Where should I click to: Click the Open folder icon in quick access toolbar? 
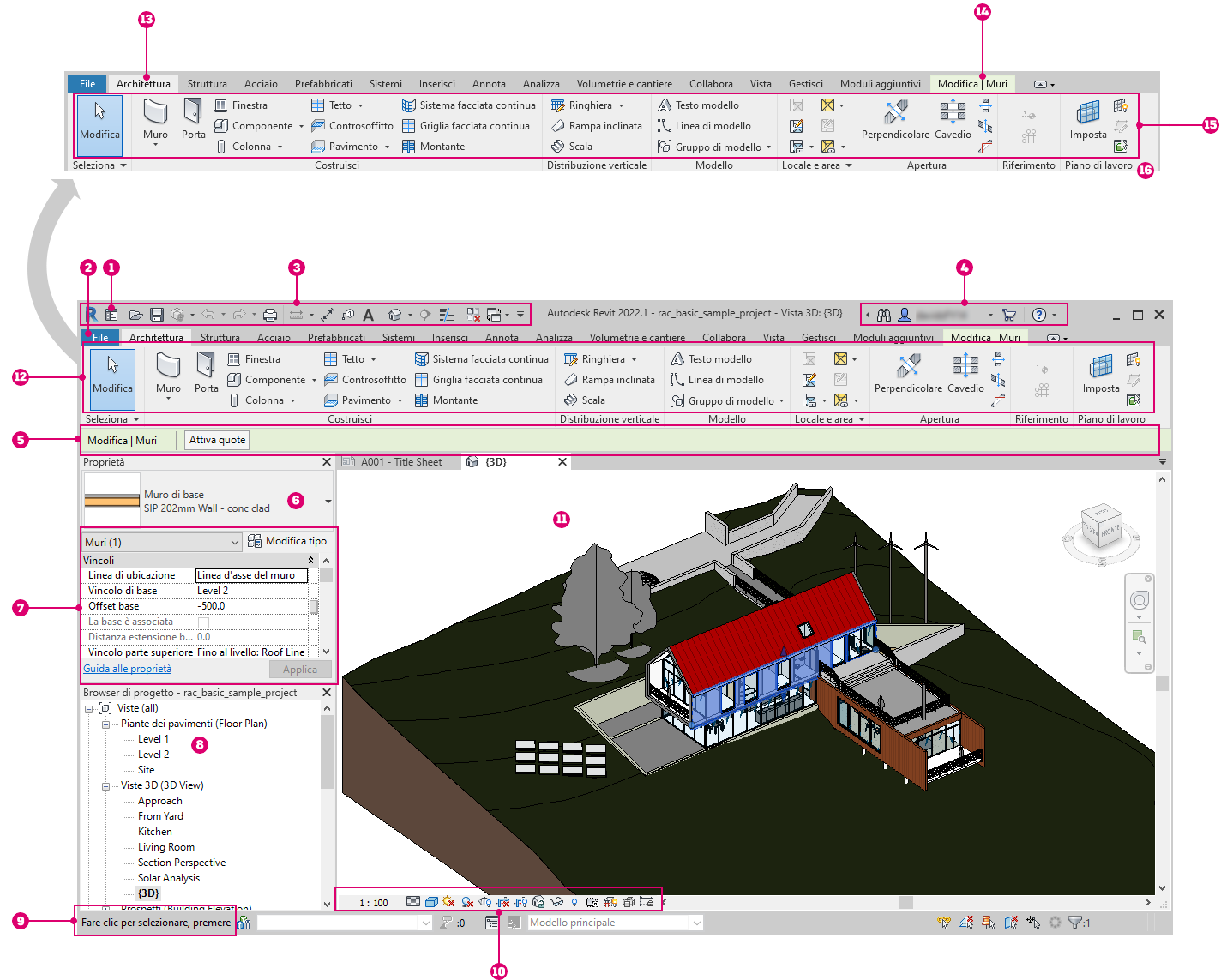(x=135, y=315)
